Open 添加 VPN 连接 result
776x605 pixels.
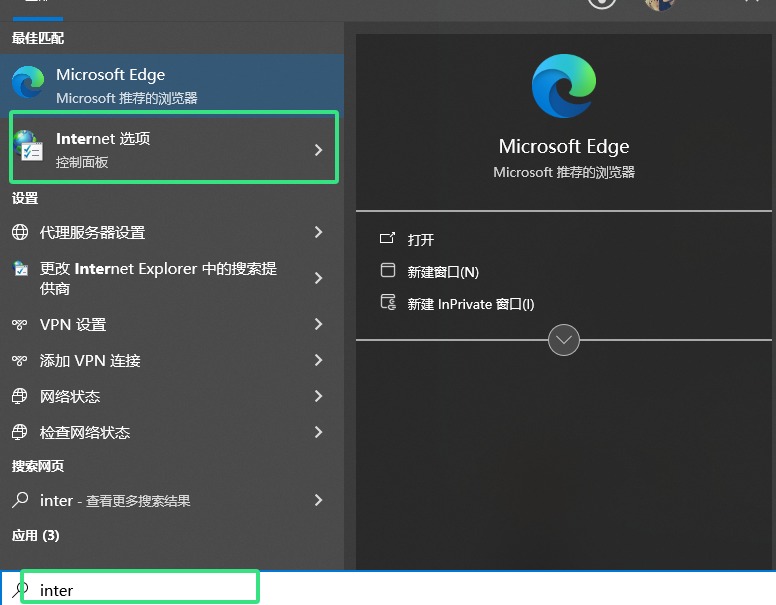pyautogui.click(x=172, y=360)
